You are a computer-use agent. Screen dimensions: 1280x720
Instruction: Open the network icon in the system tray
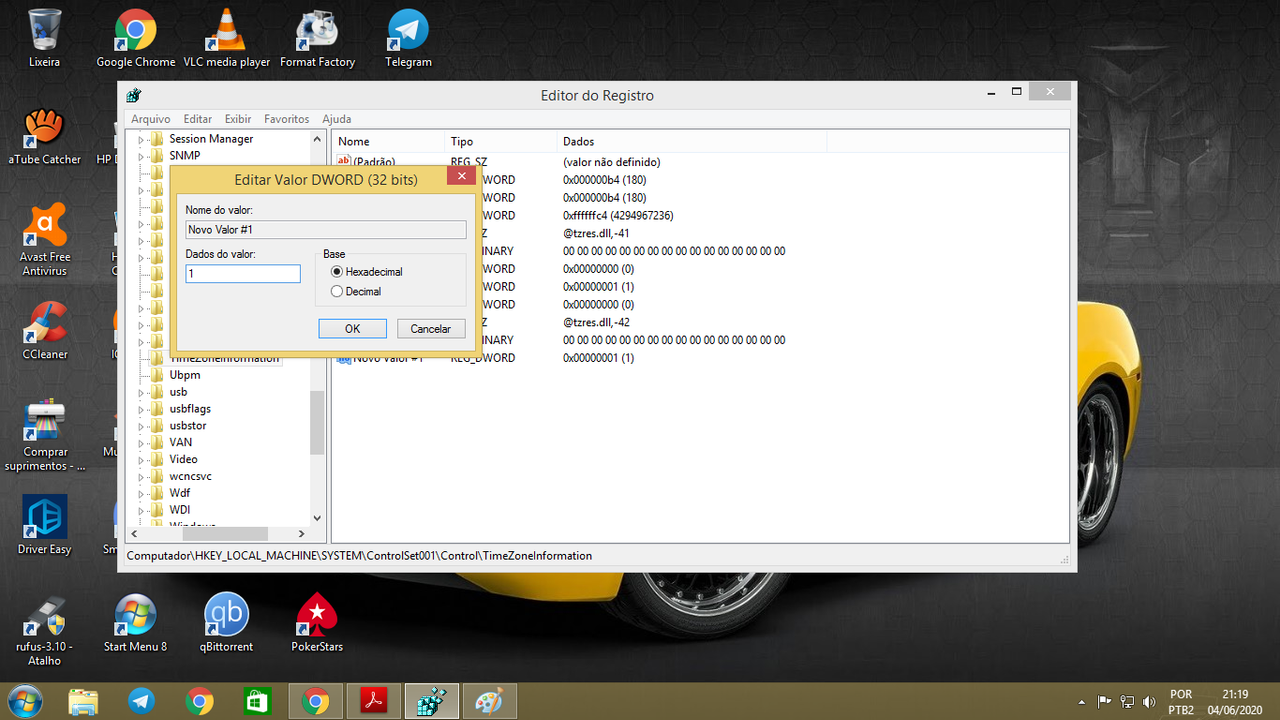1127,702
